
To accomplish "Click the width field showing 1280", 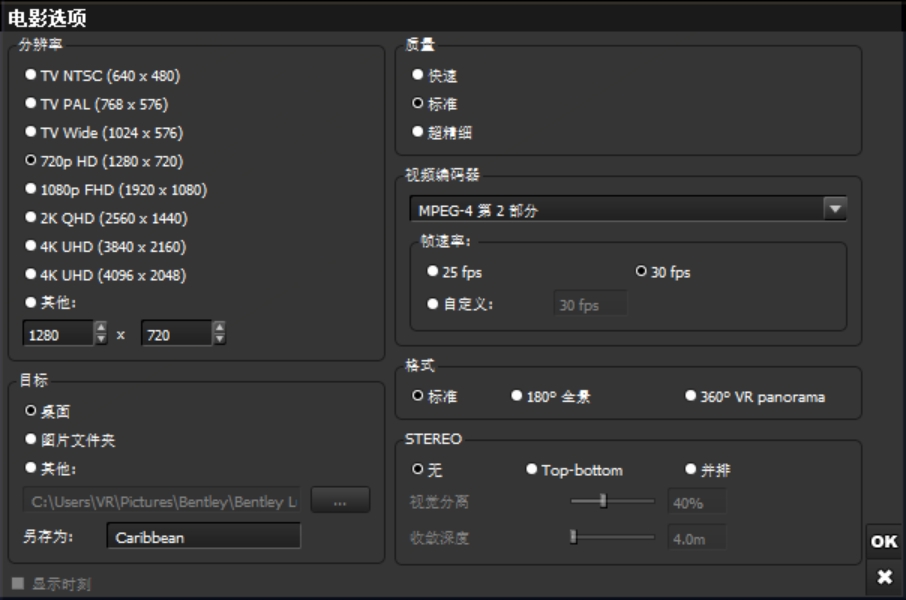I will tap(58, 334).
